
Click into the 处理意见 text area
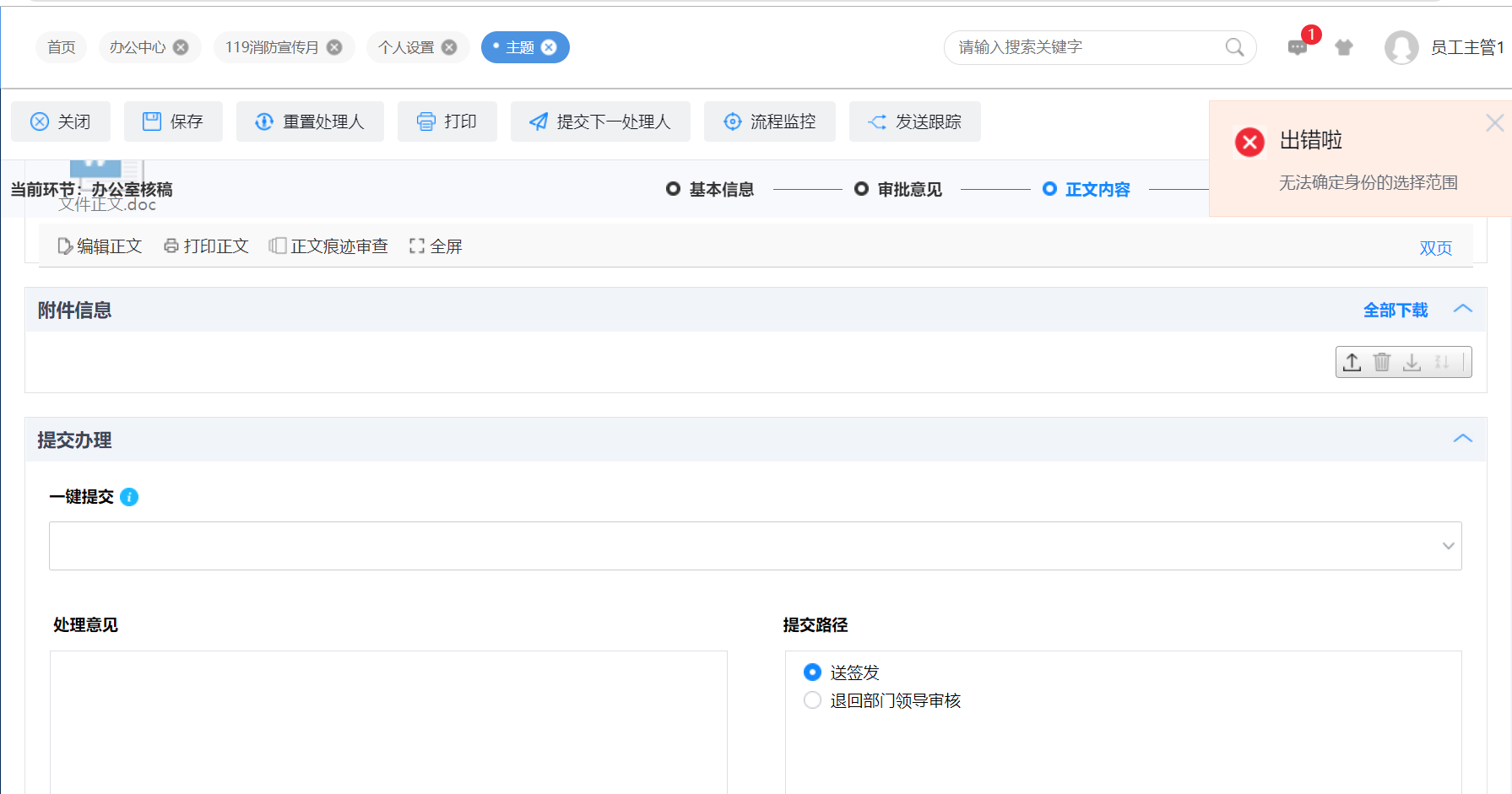tap(388, 721)
